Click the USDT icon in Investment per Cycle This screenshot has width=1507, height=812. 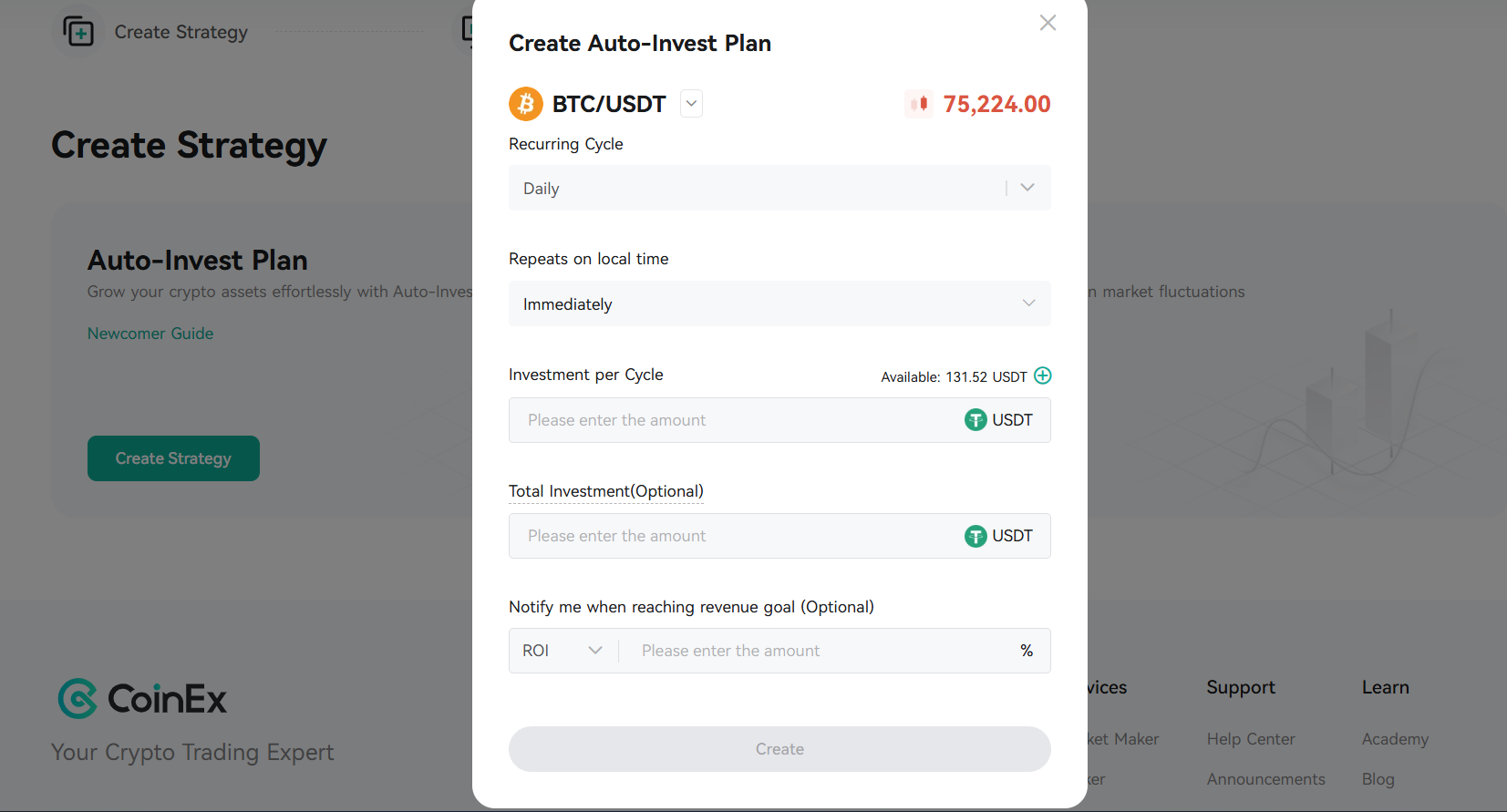click(x=975, y=420)
